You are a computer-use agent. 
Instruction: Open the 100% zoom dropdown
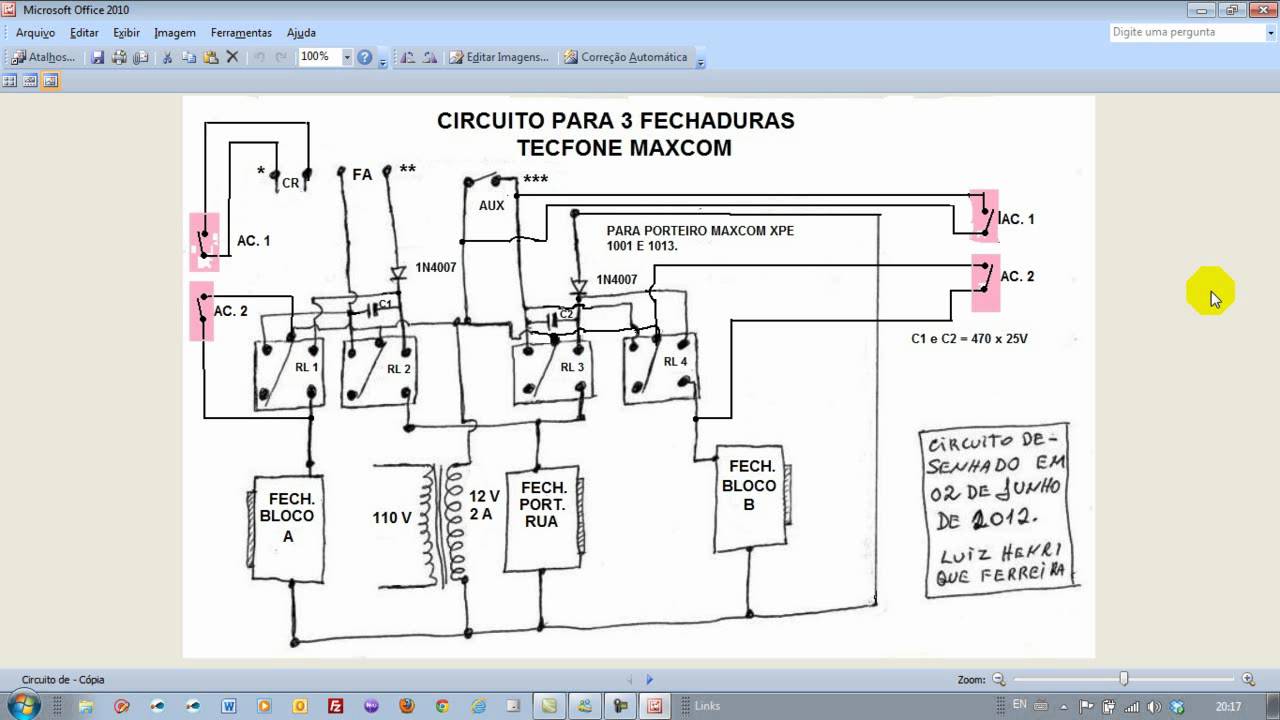tap(347, 57)
